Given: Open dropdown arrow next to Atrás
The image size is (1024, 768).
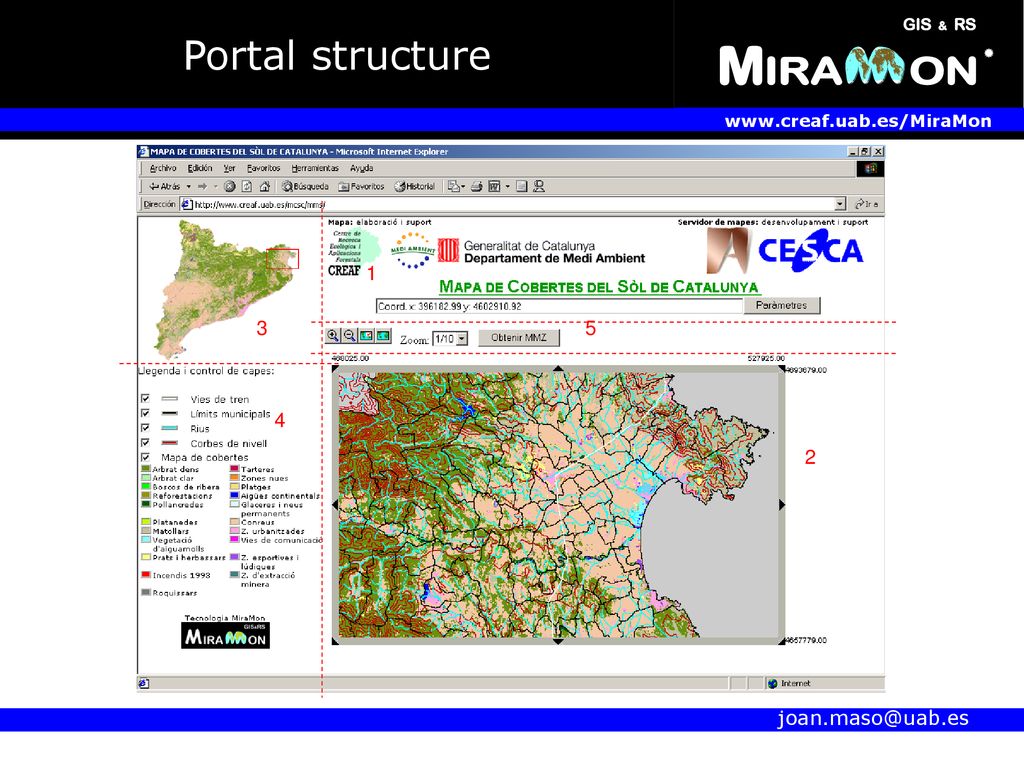Looking at the screenshot, I should (x=189, y=186).
